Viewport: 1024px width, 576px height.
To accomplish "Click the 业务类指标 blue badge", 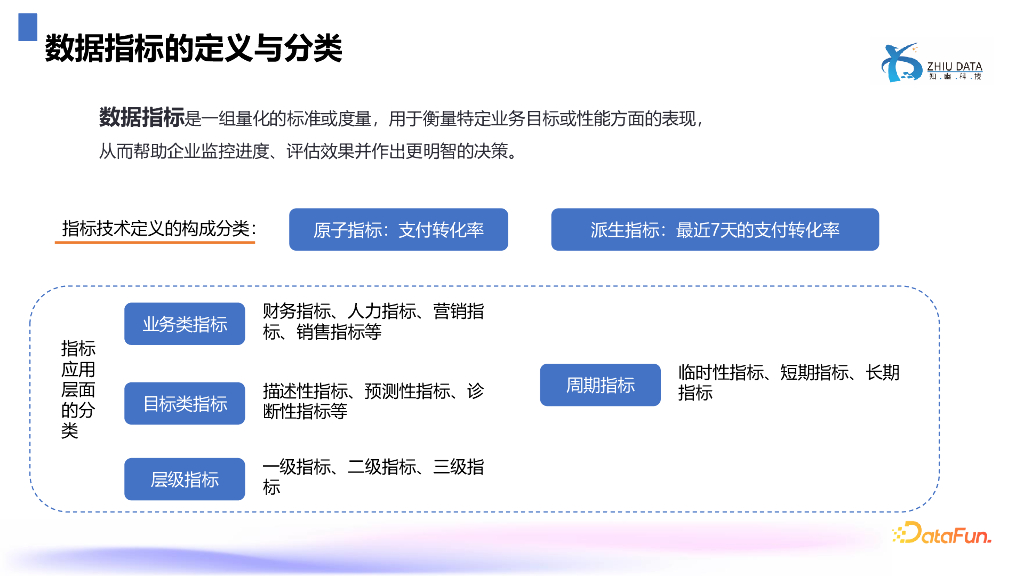I will tap(184, 323).
